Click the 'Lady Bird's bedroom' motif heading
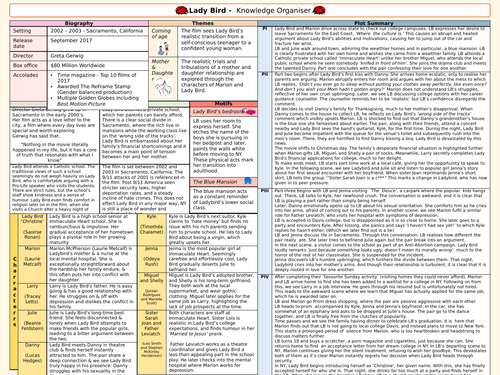 point(217,111)
